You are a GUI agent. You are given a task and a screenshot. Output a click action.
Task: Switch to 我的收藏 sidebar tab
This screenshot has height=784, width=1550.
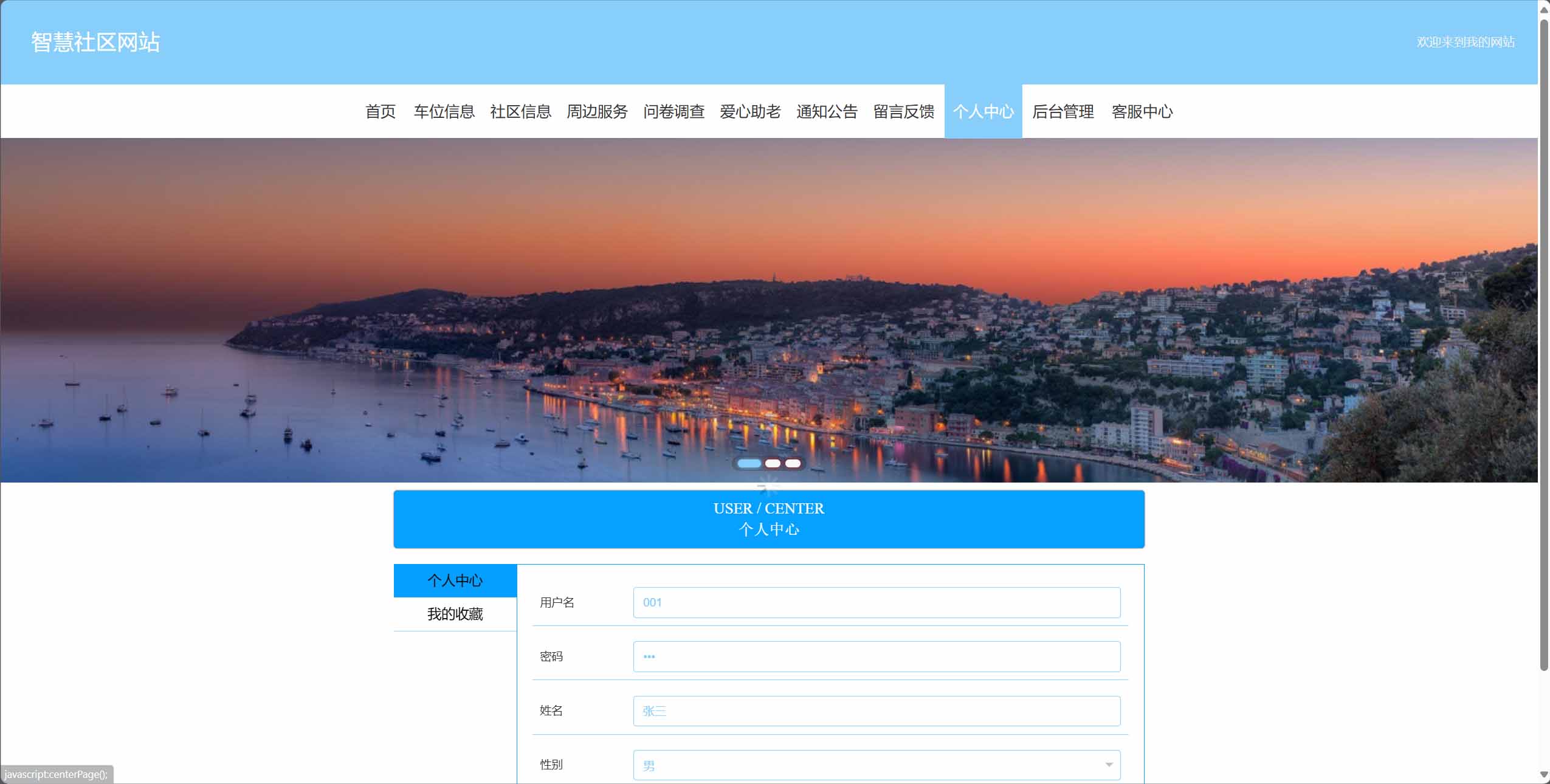455,614
